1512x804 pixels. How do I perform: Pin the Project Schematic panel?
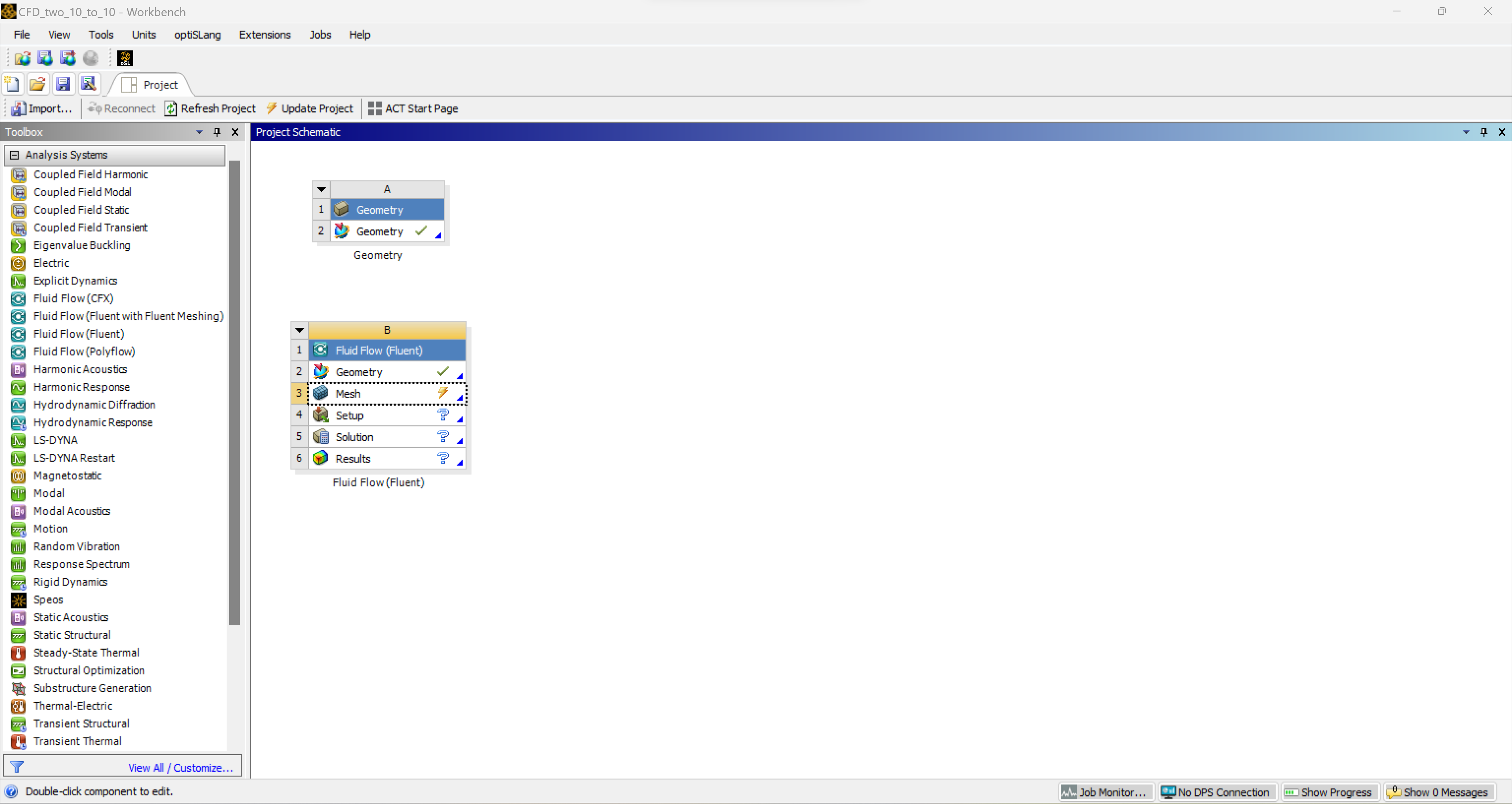(1483, 132)
